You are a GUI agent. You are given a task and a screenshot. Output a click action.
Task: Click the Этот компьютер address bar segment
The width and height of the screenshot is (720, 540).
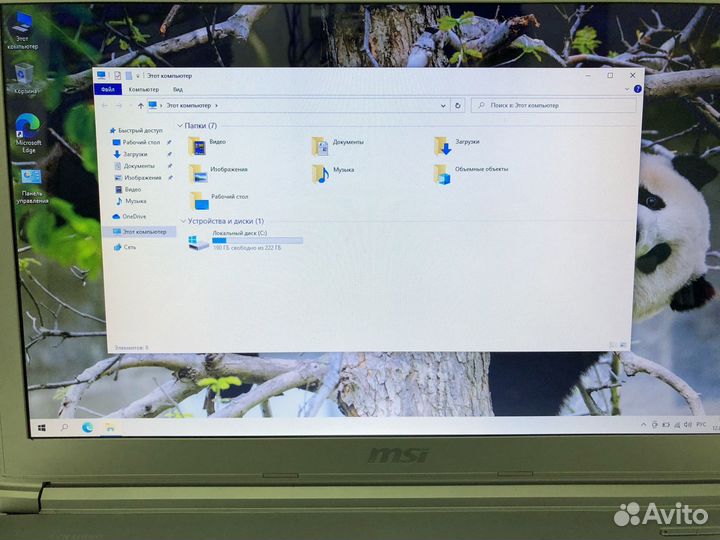(x=188, y=106)
